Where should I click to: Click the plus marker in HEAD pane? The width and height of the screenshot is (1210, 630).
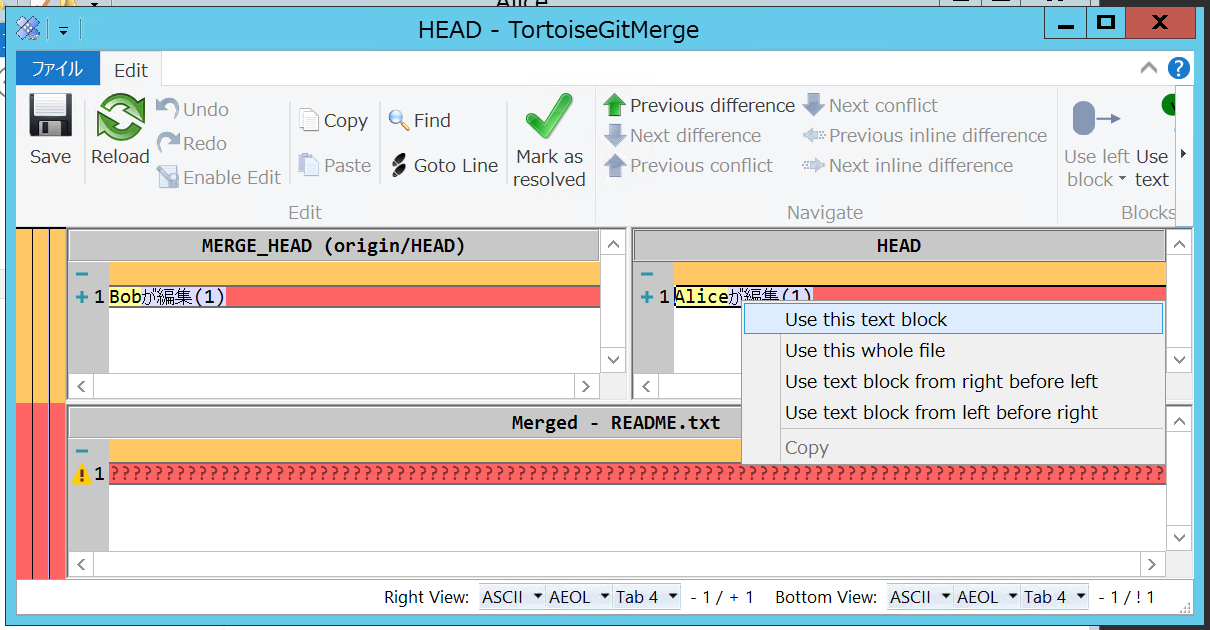647,297
